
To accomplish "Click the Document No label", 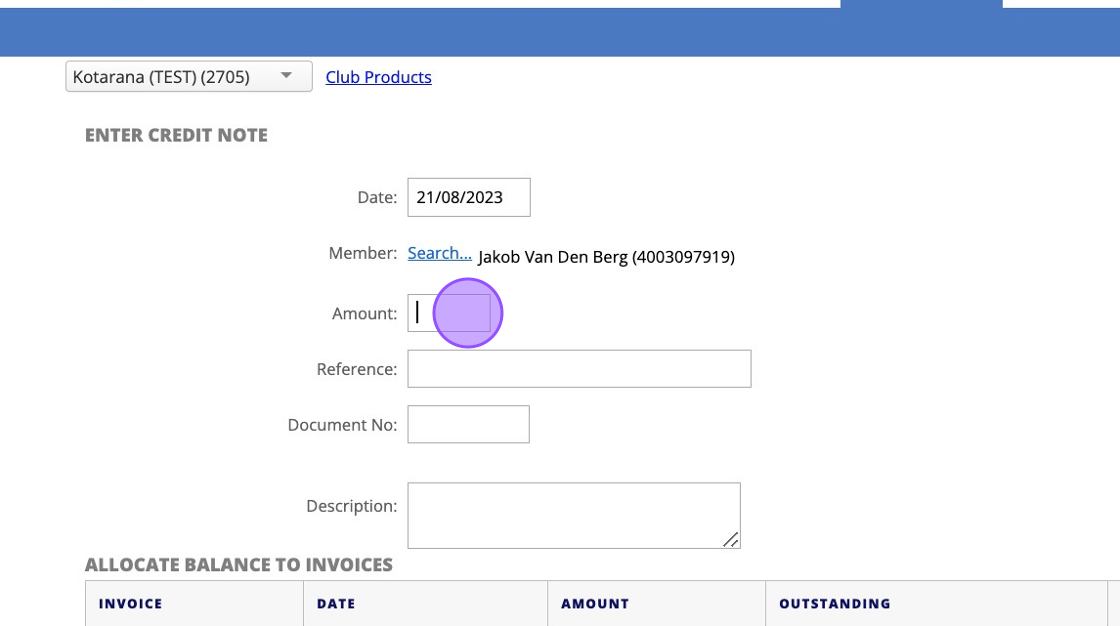I will 342,425.
